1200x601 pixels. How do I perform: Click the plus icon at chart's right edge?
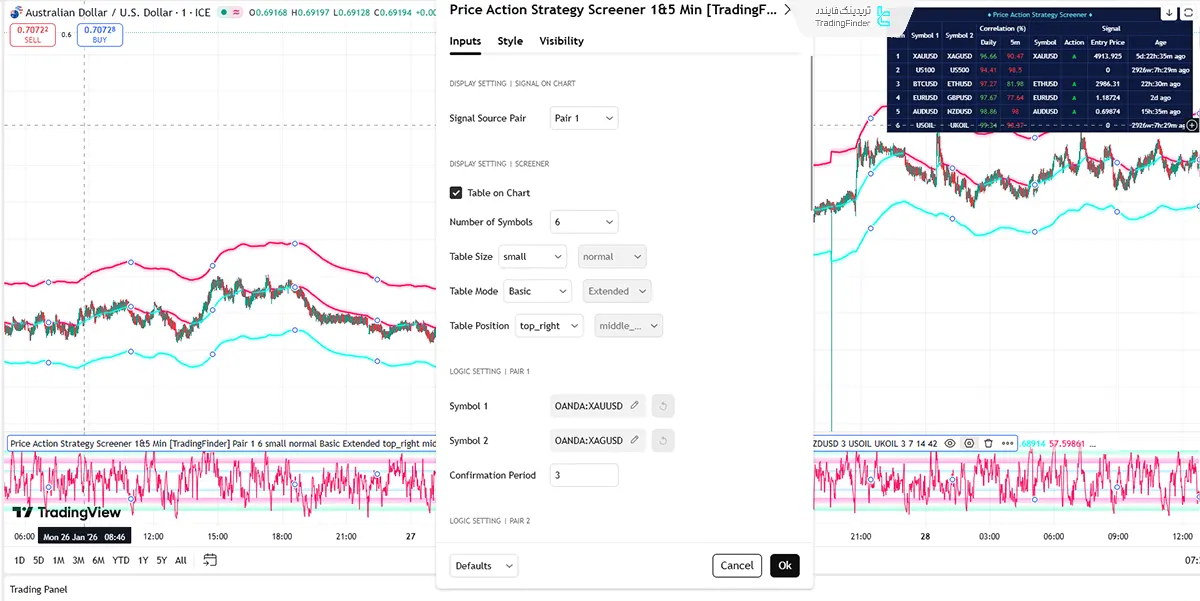[1191, 126]
